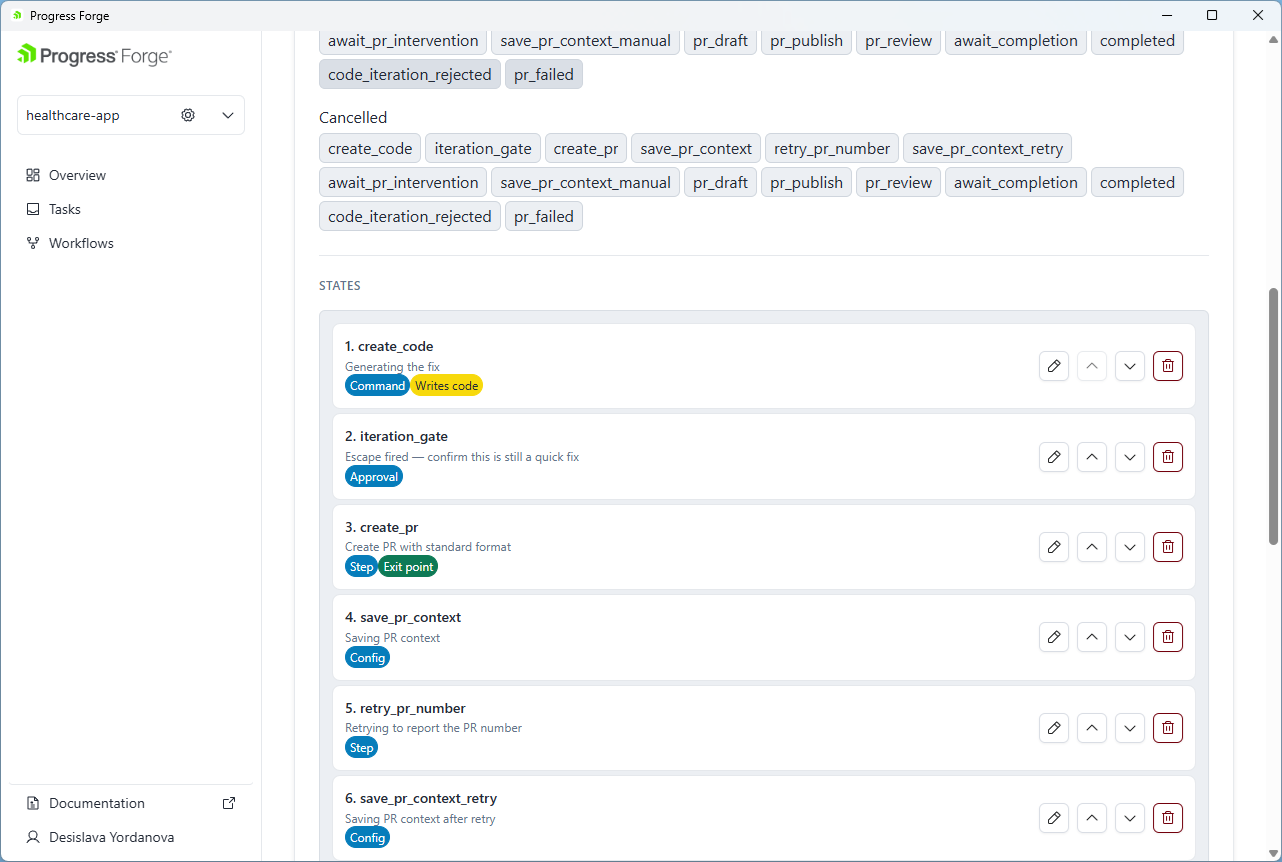
Task: Delete the save_pr_context_retry state
Action: [1168, 818]
